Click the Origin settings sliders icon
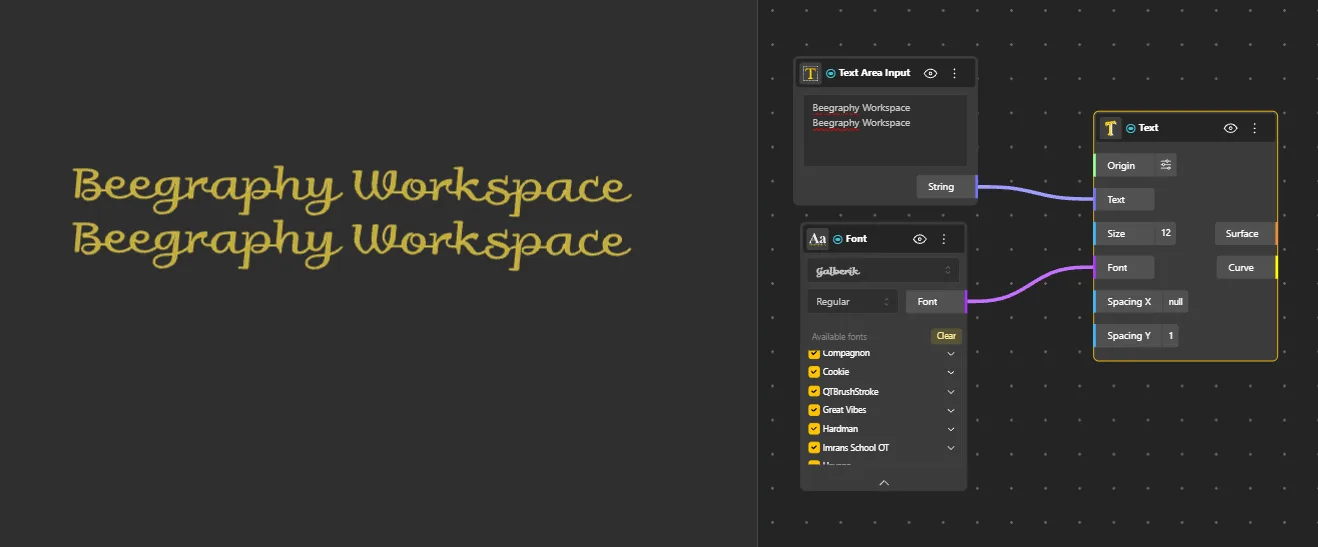The image size is (1318, 547). (x=1165, y=165)
